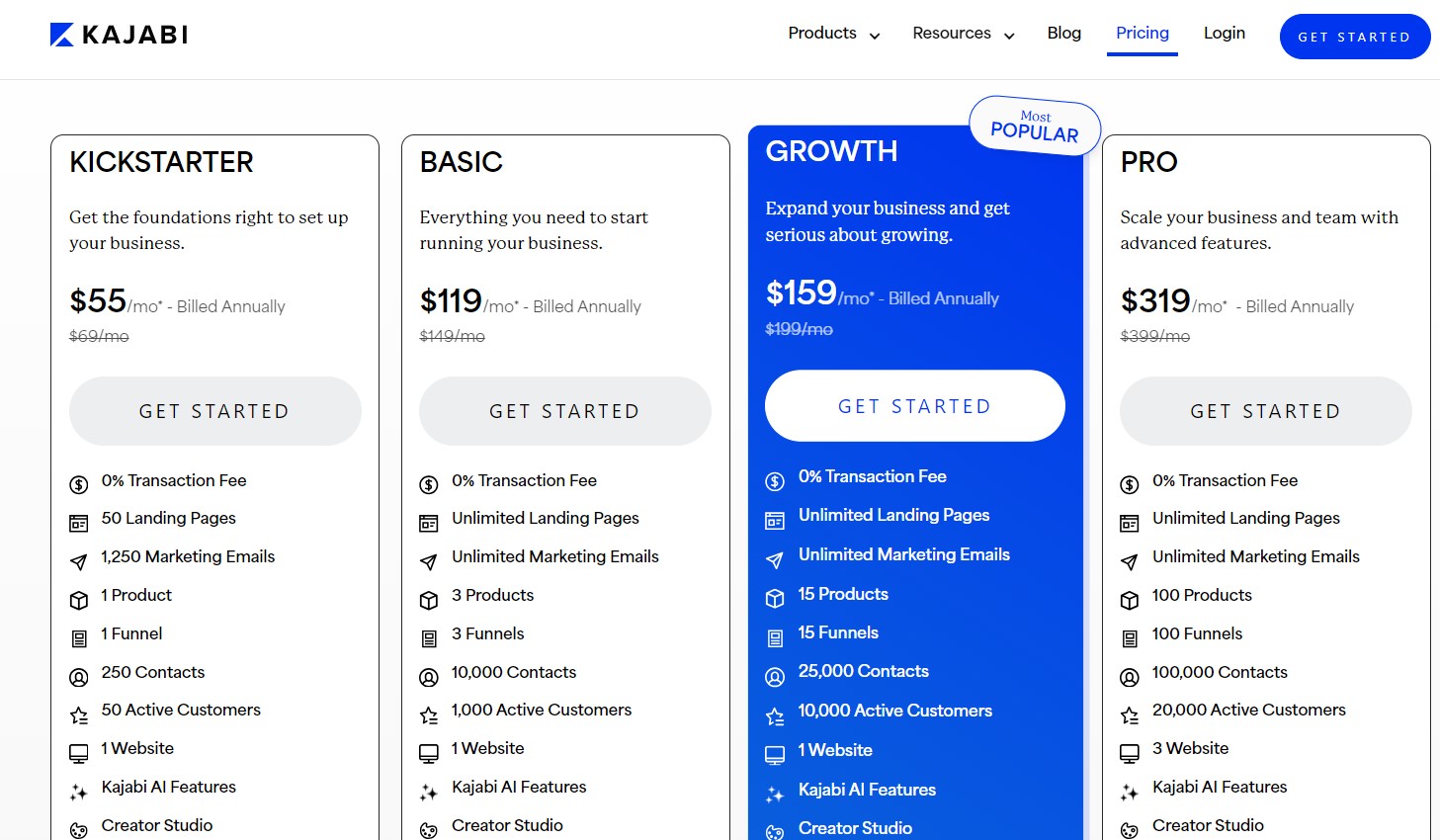This screenshot has height=840, width=1440.
Task: Click the palette icon in Kickstarter's Creator Studio row
Action: pyautogui.click(x=79, y=830)
